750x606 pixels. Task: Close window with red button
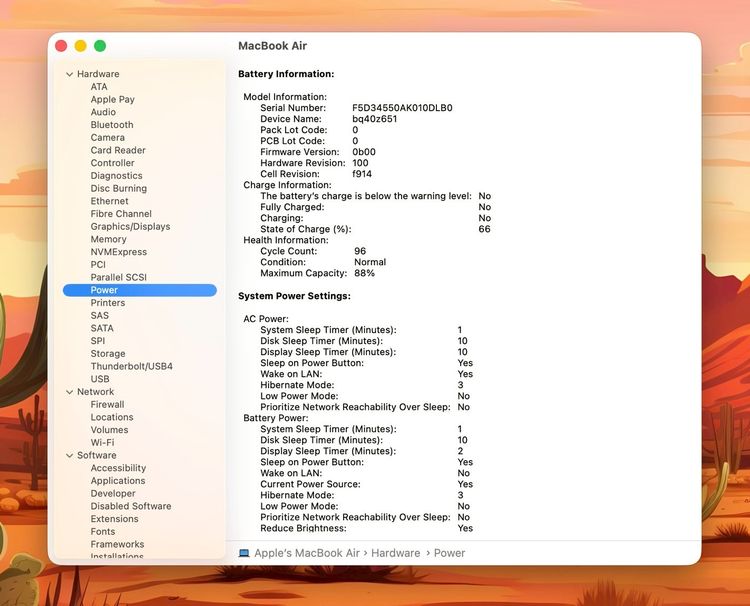point(61,46)
